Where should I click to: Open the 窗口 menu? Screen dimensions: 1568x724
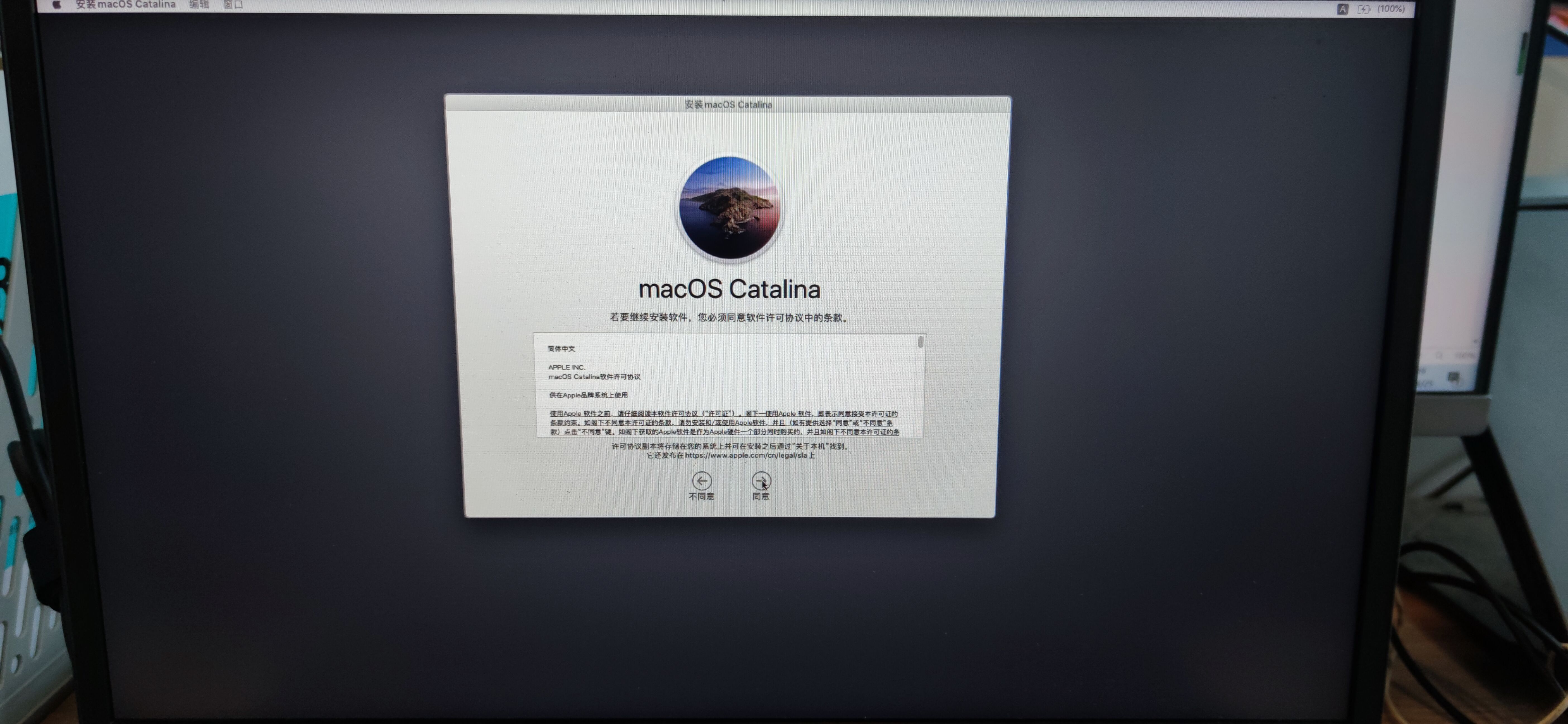click(233, 4)
